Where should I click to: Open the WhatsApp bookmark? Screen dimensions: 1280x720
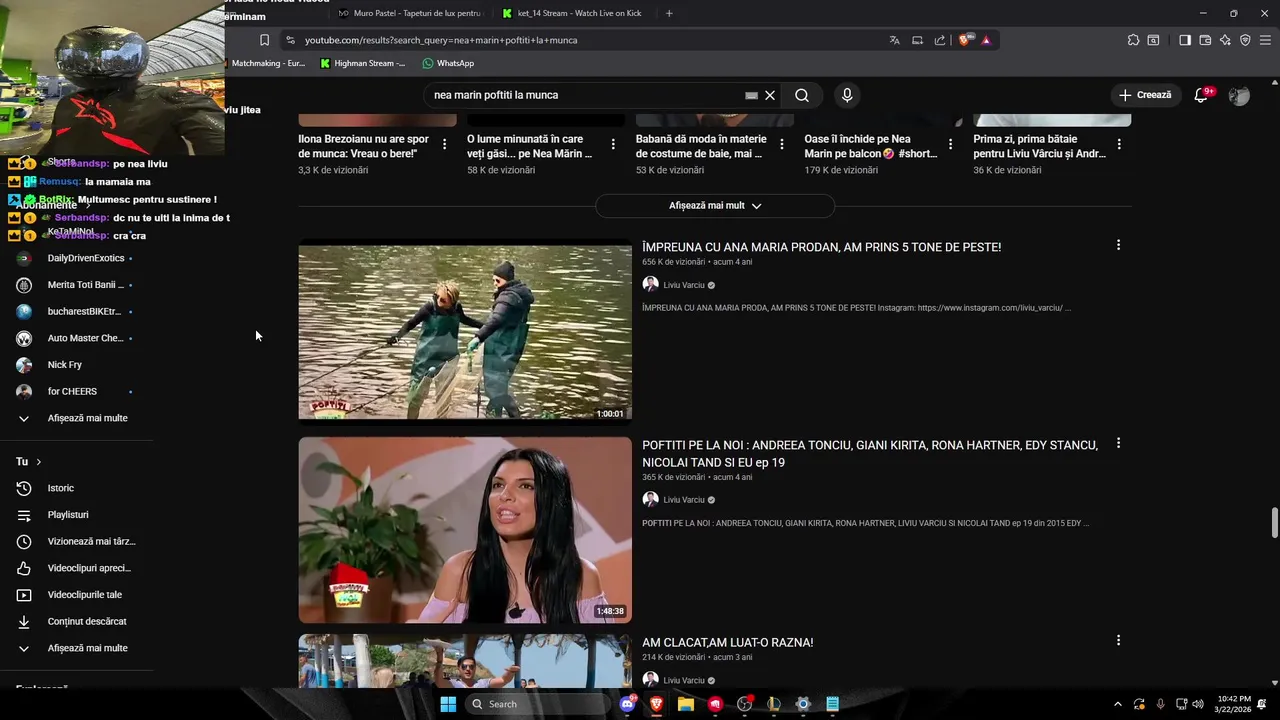448,63
